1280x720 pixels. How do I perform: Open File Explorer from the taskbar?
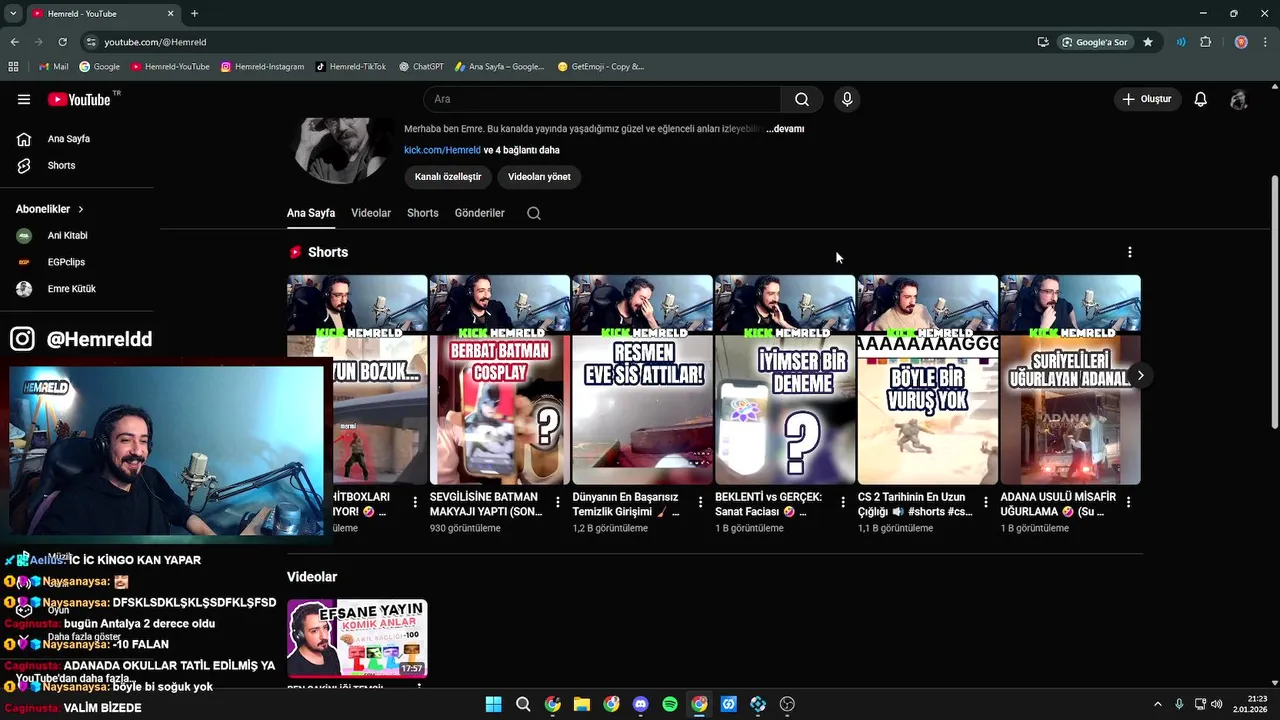pos(582,704)
